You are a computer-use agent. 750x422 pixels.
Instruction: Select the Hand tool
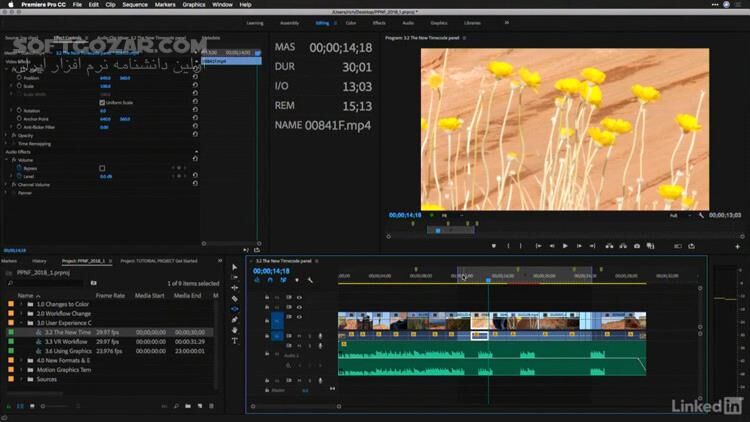click(x=234, y=330)
